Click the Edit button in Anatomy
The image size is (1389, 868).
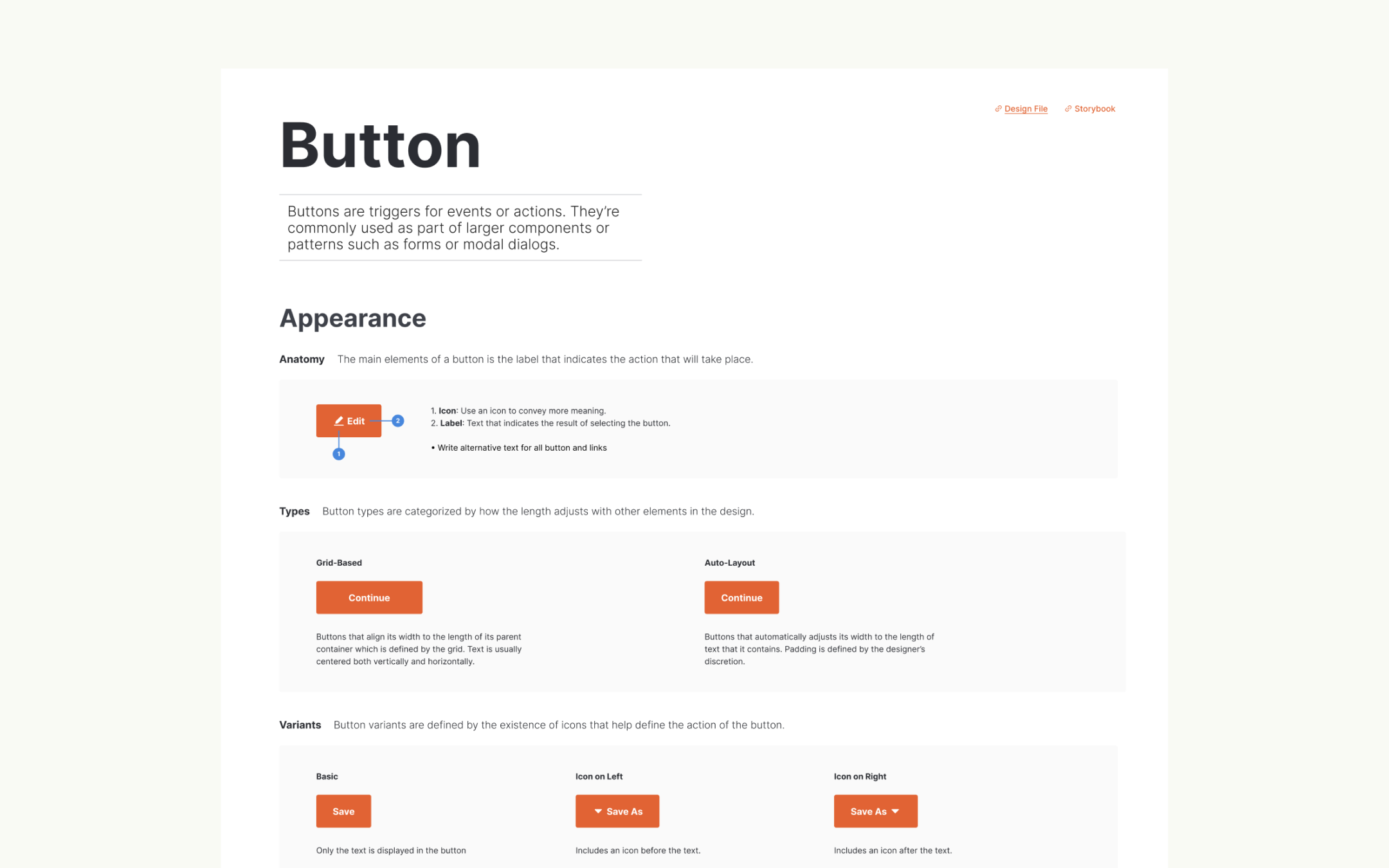(349, 421)
